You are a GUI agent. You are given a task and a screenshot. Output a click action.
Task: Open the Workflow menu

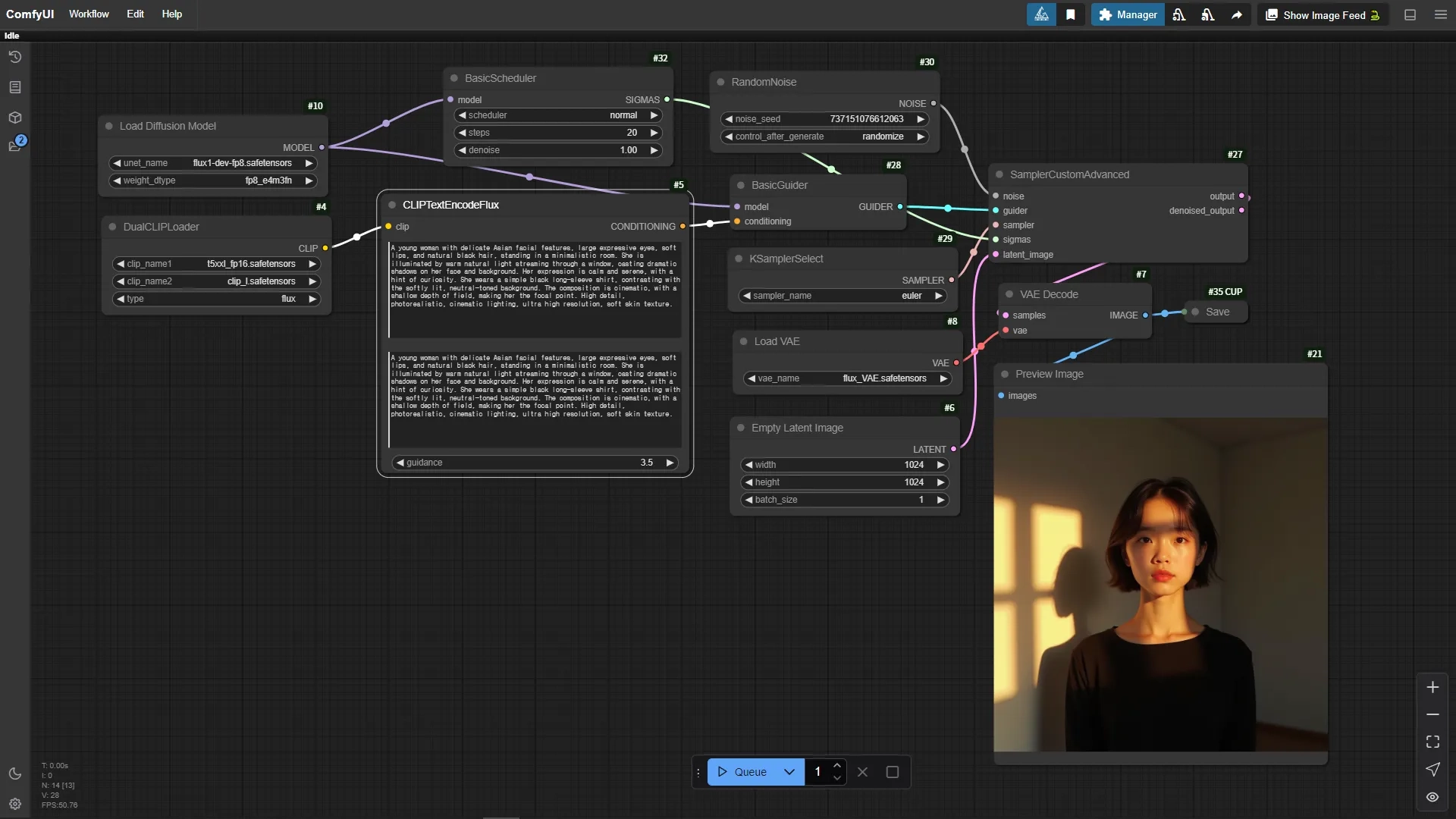(x=89, y=14)
